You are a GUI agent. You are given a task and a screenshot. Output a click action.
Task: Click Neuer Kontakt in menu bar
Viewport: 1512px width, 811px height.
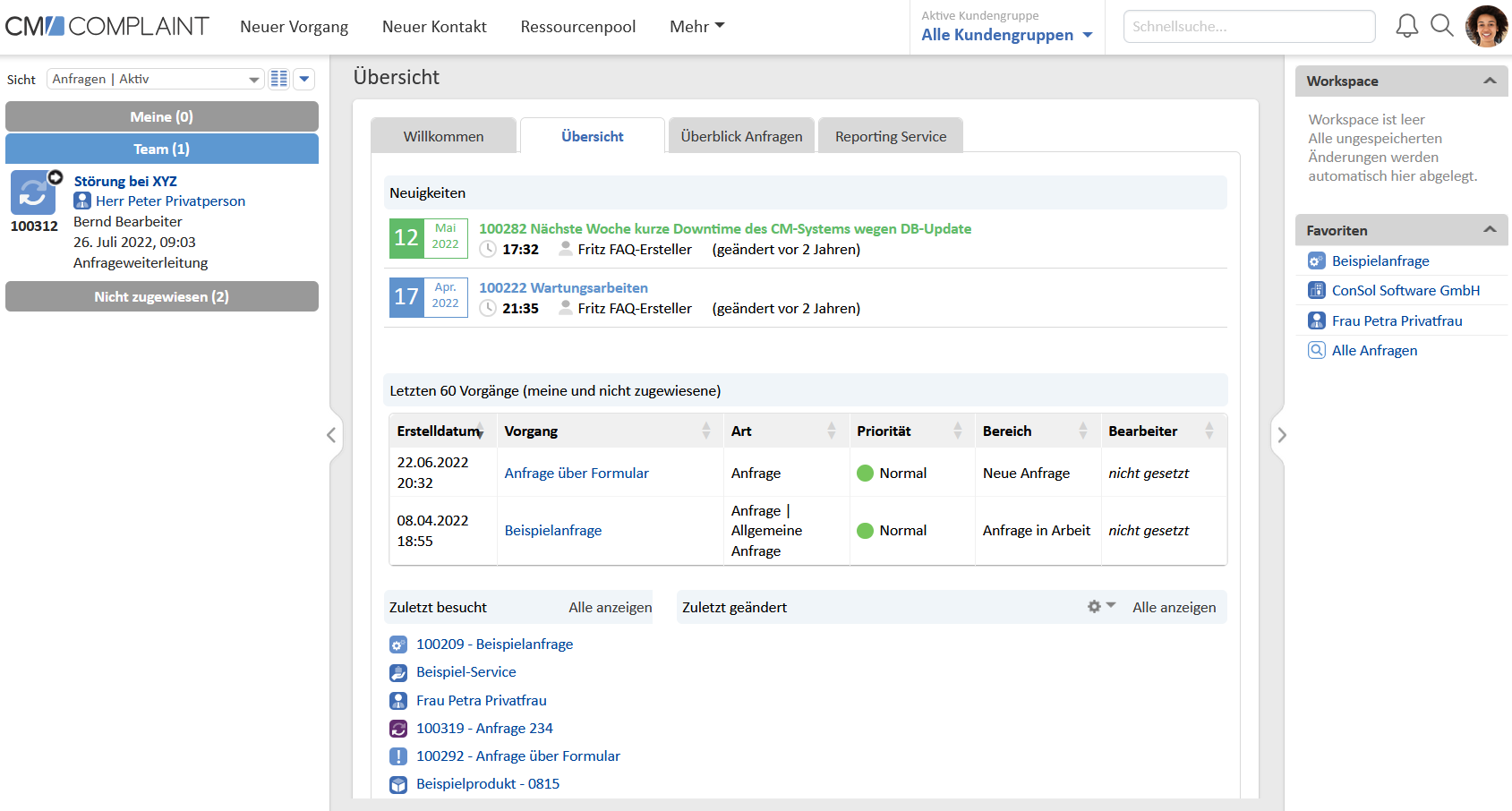[x=434, y=27]
